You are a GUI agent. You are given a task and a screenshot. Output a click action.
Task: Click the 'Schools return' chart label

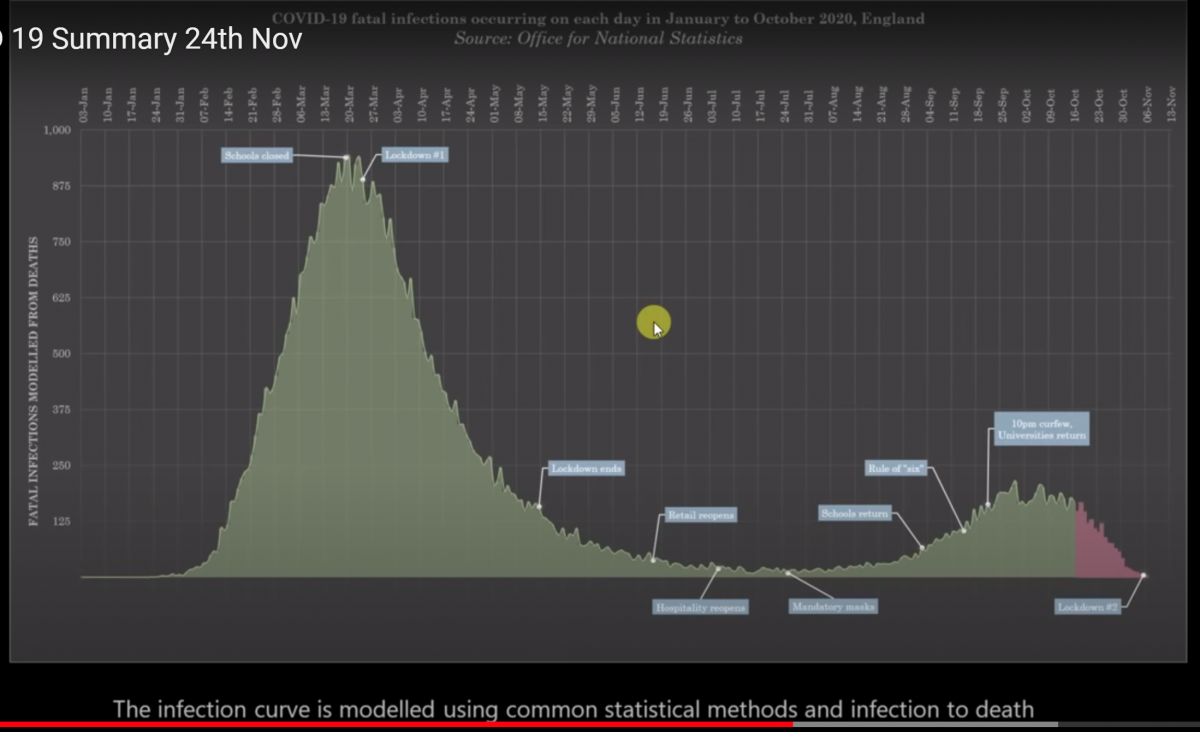tap(854, 514)
